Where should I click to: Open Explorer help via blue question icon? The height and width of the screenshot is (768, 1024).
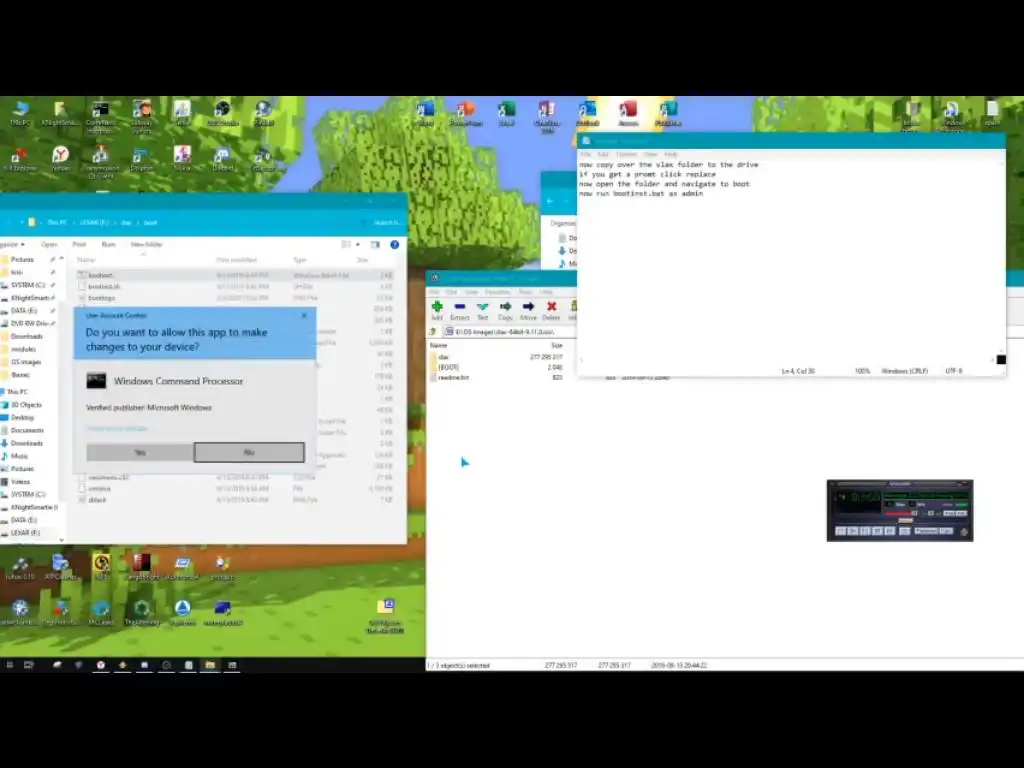[394, 244]
